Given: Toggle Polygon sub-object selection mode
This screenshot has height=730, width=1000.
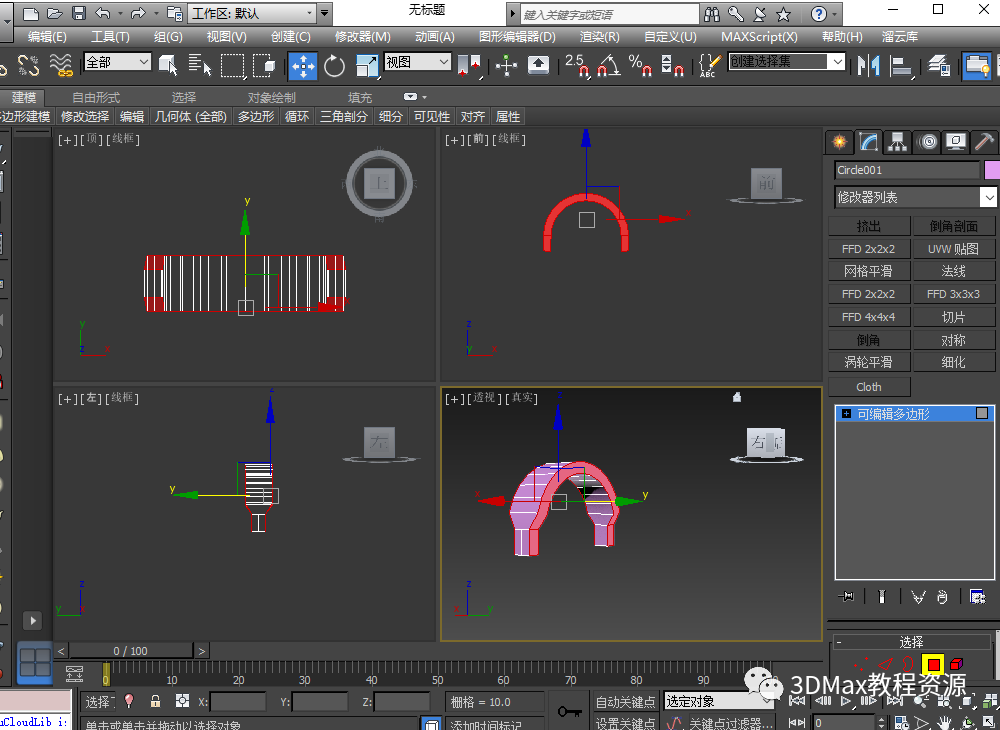Looking at the screenshot, I should [x=933, y=665].
